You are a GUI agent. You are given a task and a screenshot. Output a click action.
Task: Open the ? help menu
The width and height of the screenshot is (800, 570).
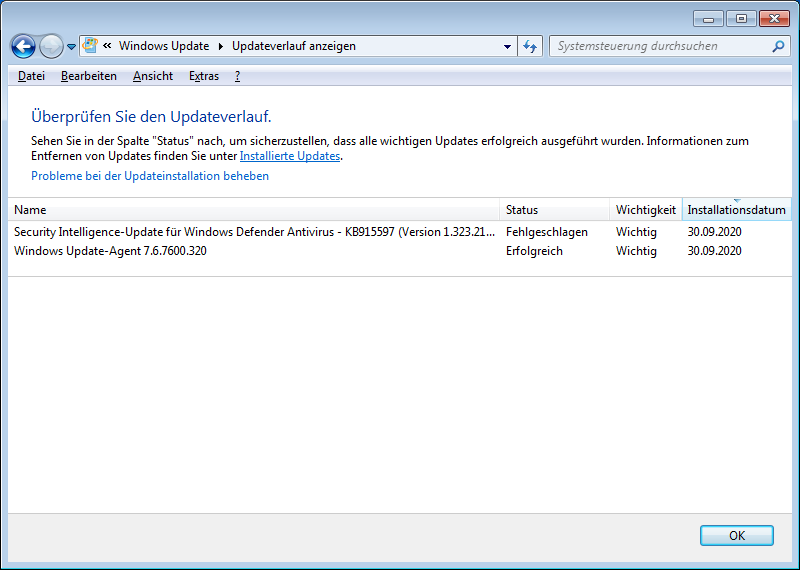click(237, 76)
